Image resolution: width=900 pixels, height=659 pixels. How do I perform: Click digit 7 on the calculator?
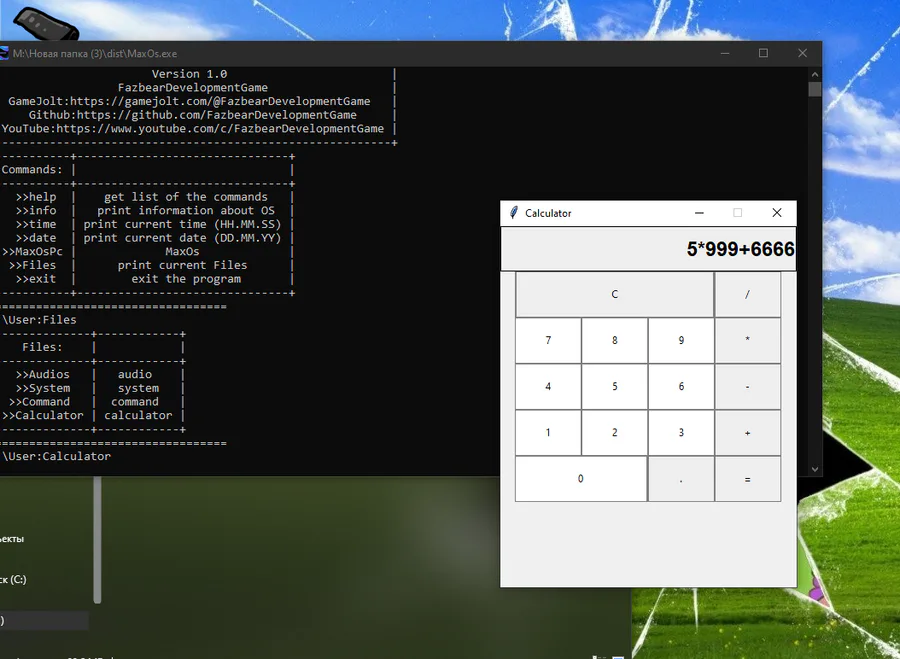coord(548,340)
